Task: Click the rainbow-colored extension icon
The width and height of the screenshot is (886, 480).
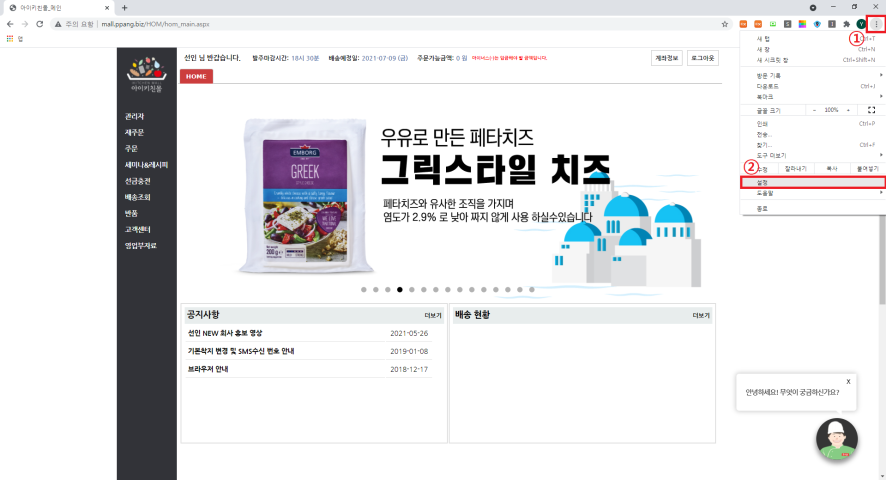Action: click(x=802, y=24)
